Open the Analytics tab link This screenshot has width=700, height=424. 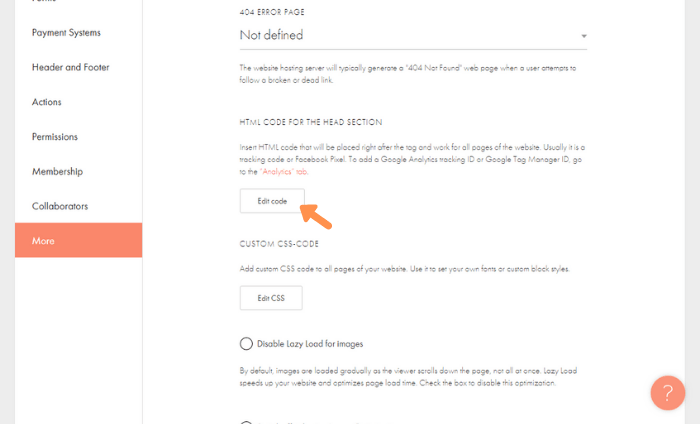(283, 172)
